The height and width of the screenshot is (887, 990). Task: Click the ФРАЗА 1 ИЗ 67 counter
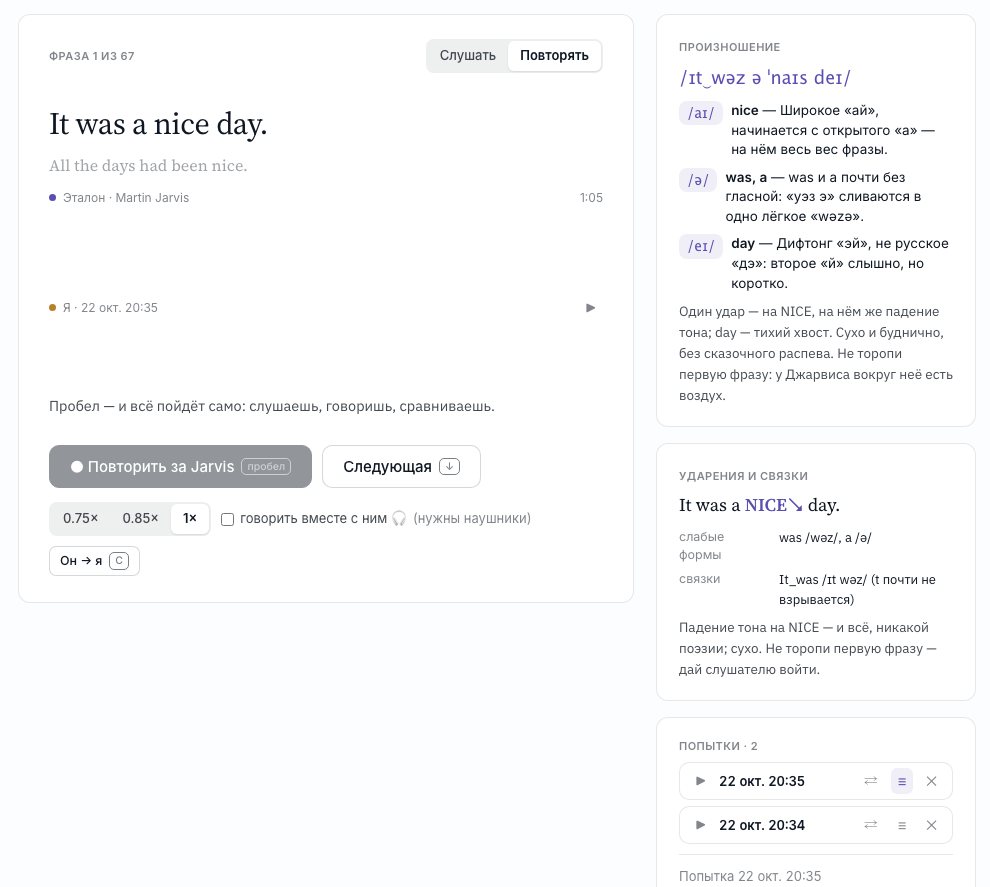click(92, 56)
